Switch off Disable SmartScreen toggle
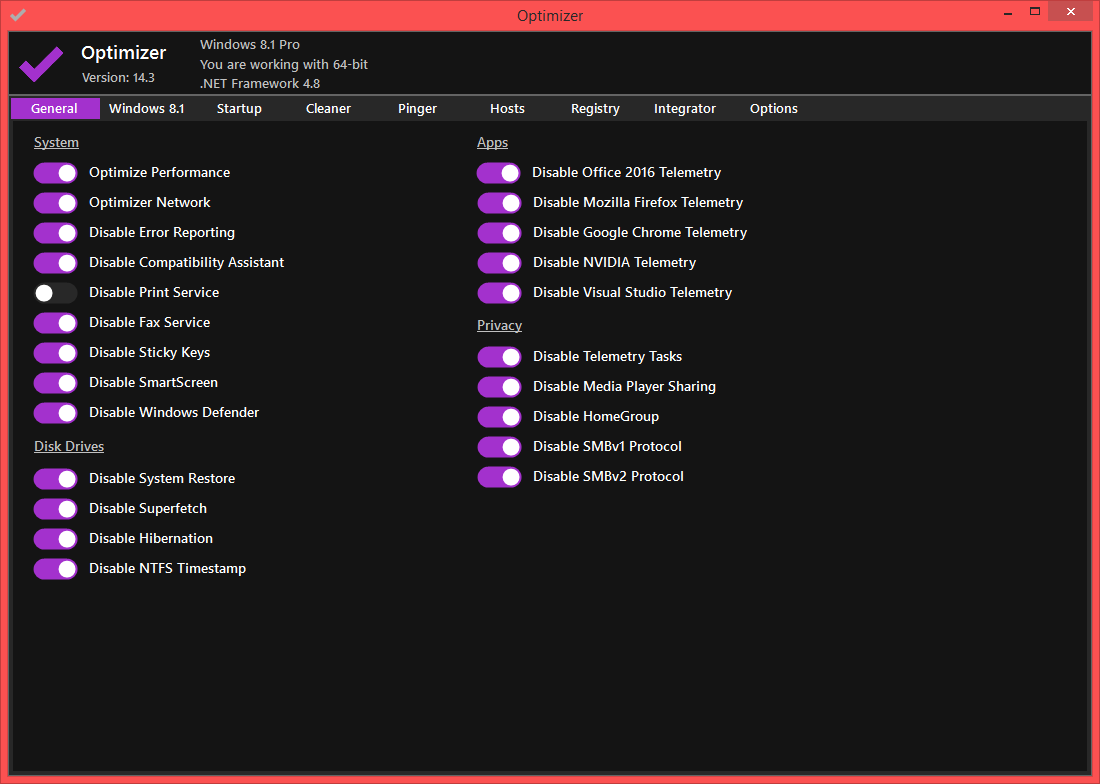Image resolution: width=1100 pixels, height=784 pixels. coord(55,383)
